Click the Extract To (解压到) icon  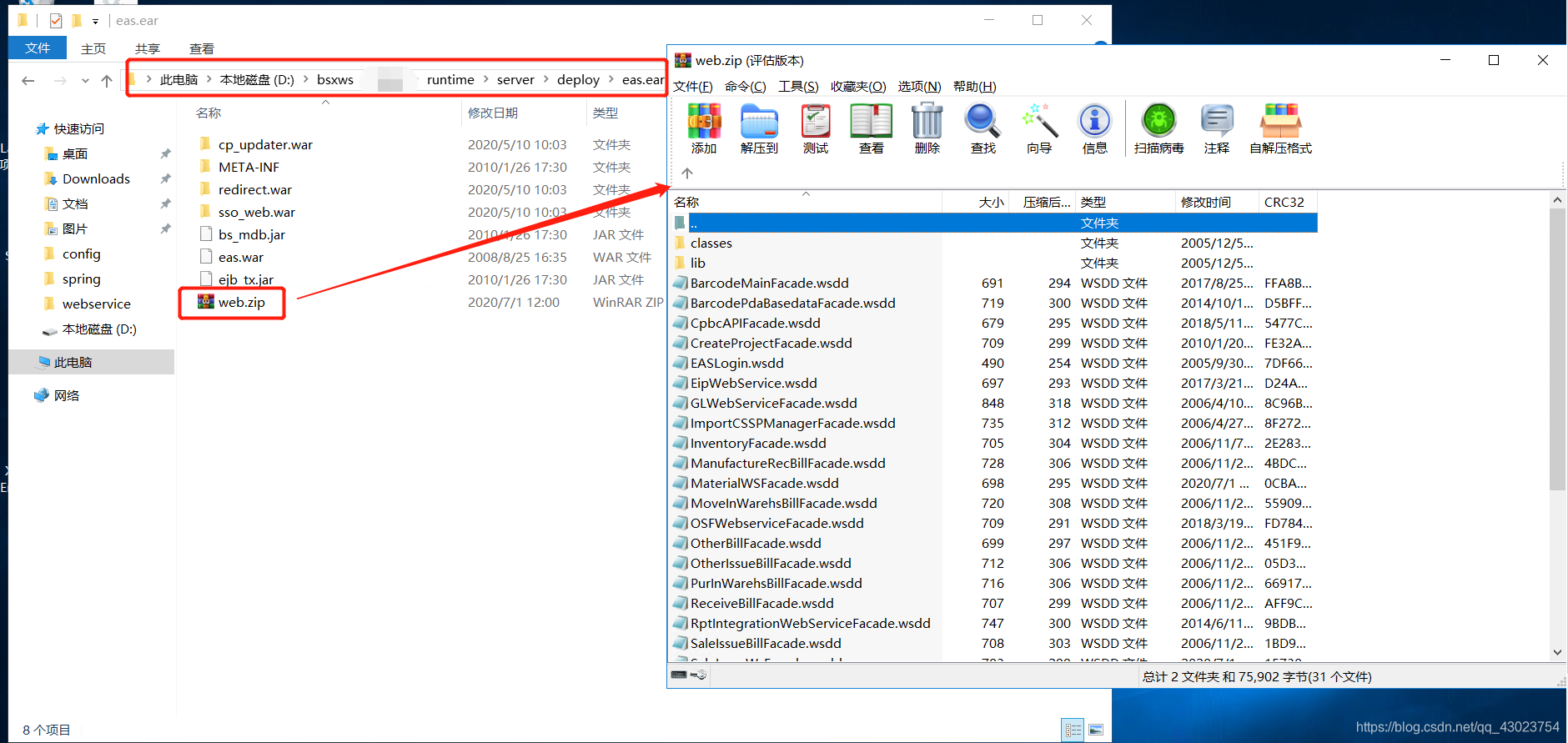759,128
